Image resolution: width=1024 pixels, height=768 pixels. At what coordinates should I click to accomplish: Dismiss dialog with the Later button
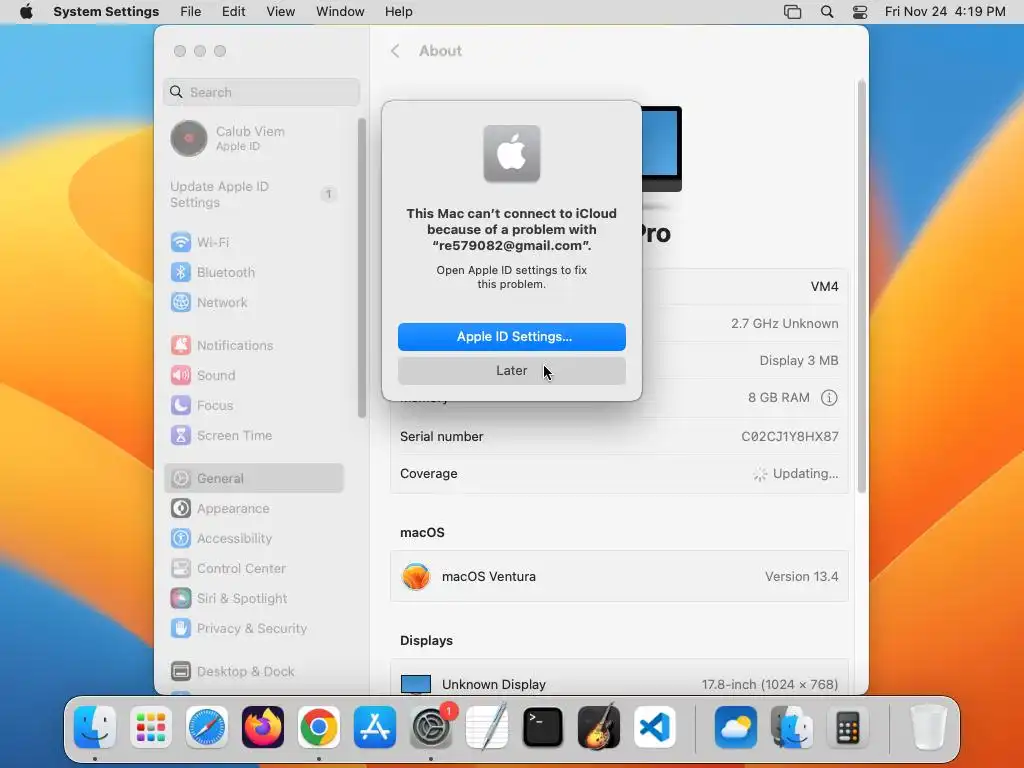pyautogui.click(x=512, y=371)
